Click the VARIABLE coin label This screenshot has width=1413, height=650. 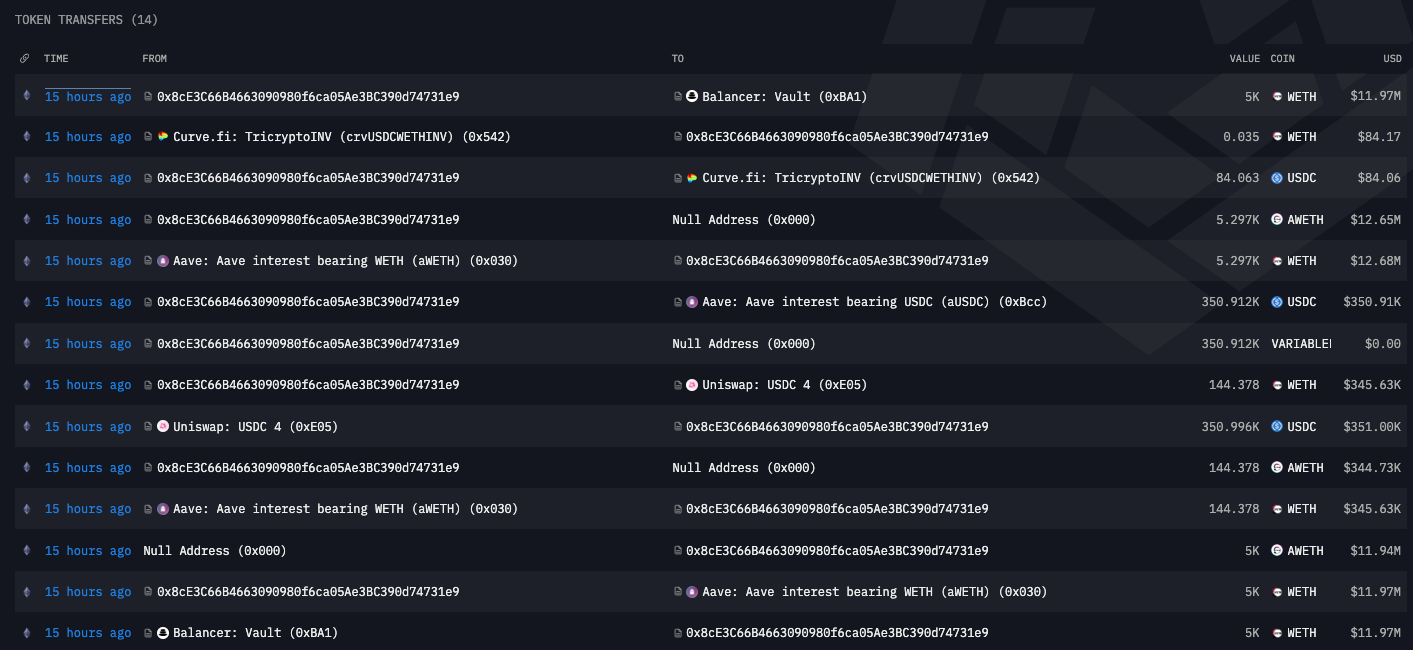[1301, 344]
